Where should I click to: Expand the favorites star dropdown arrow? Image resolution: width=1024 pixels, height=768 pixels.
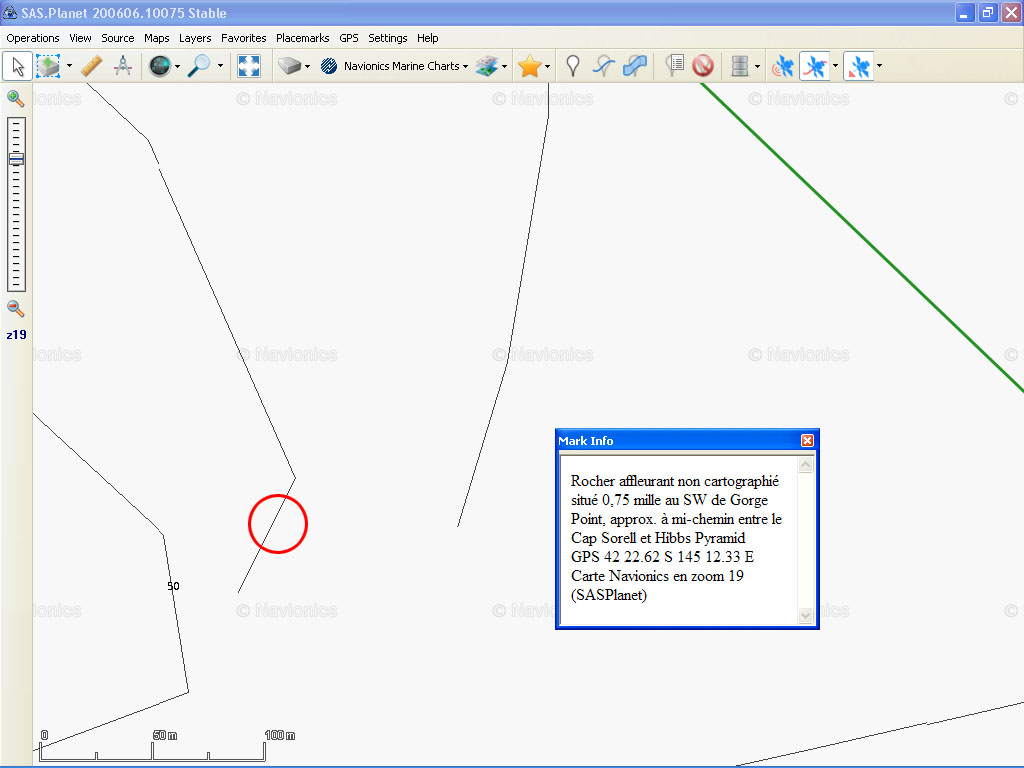pos(547,66)
